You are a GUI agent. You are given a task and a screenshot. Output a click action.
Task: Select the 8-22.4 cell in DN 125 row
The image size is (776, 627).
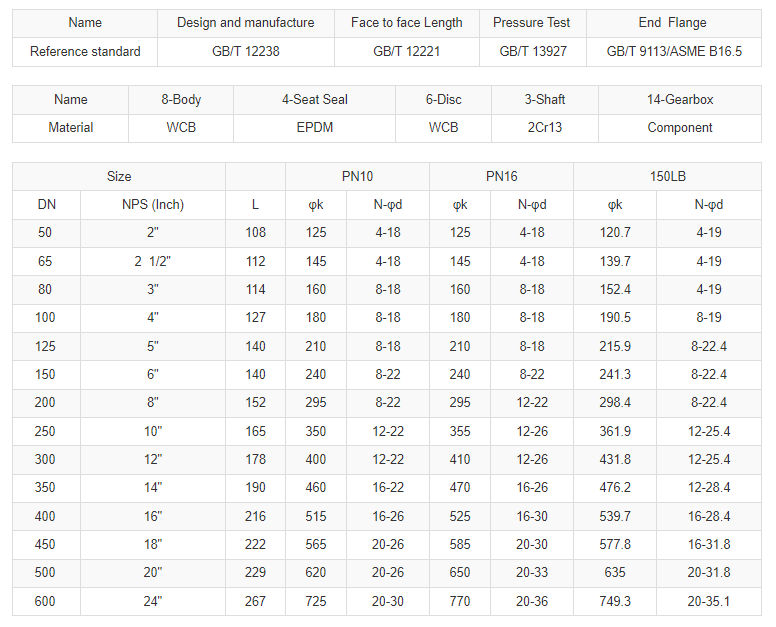click(709, 346)
